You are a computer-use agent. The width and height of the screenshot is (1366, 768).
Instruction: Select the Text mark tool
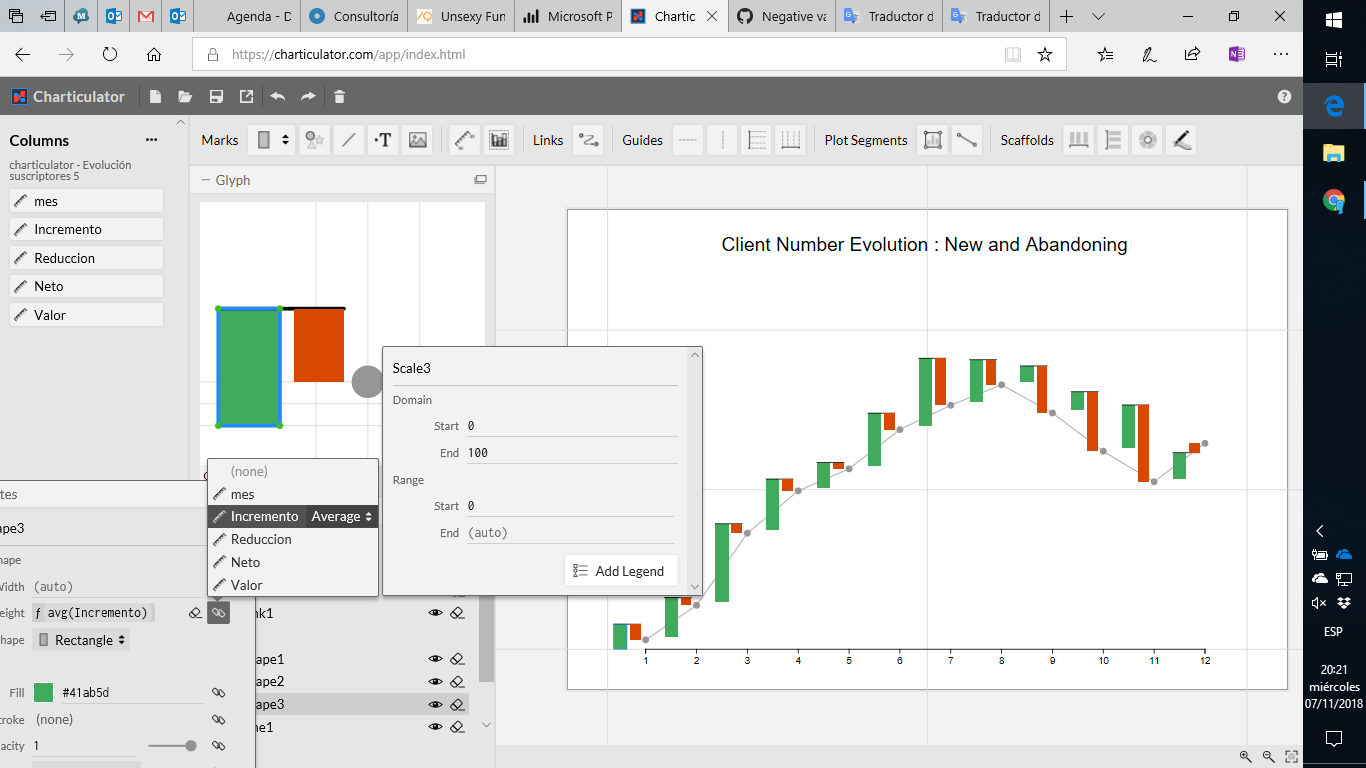(x=382, y=139)
